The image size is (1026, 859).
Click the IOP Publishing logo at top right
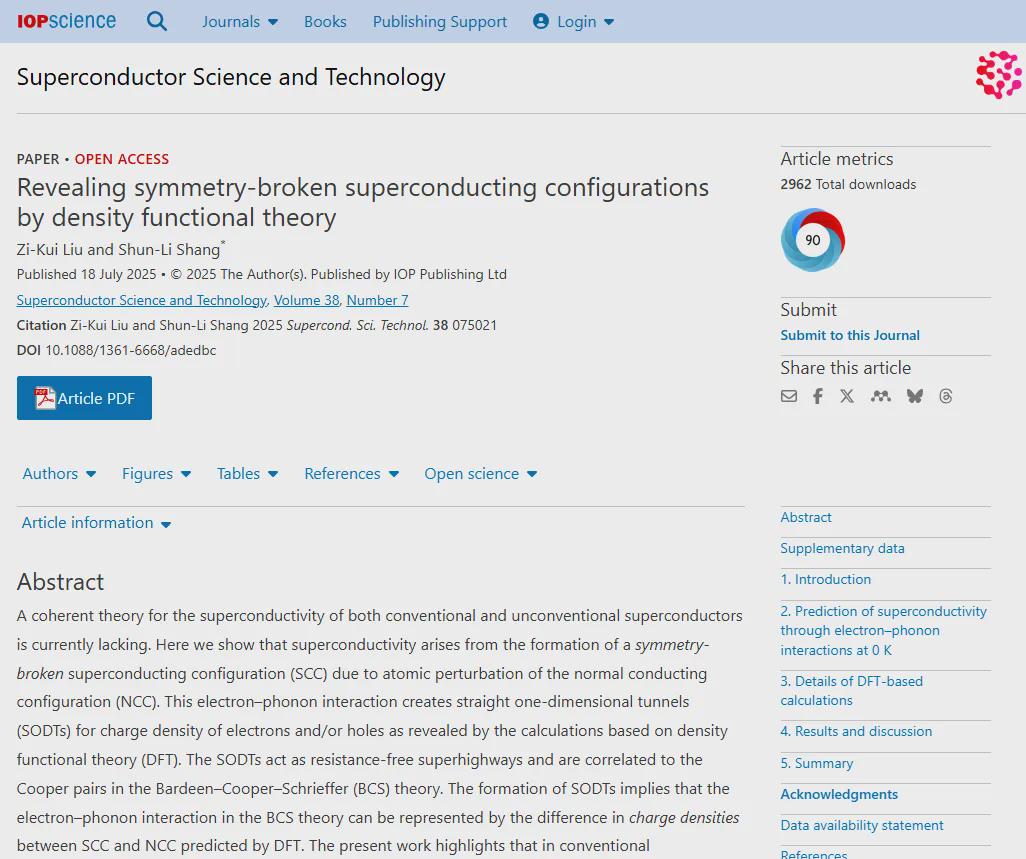[998, 76]
